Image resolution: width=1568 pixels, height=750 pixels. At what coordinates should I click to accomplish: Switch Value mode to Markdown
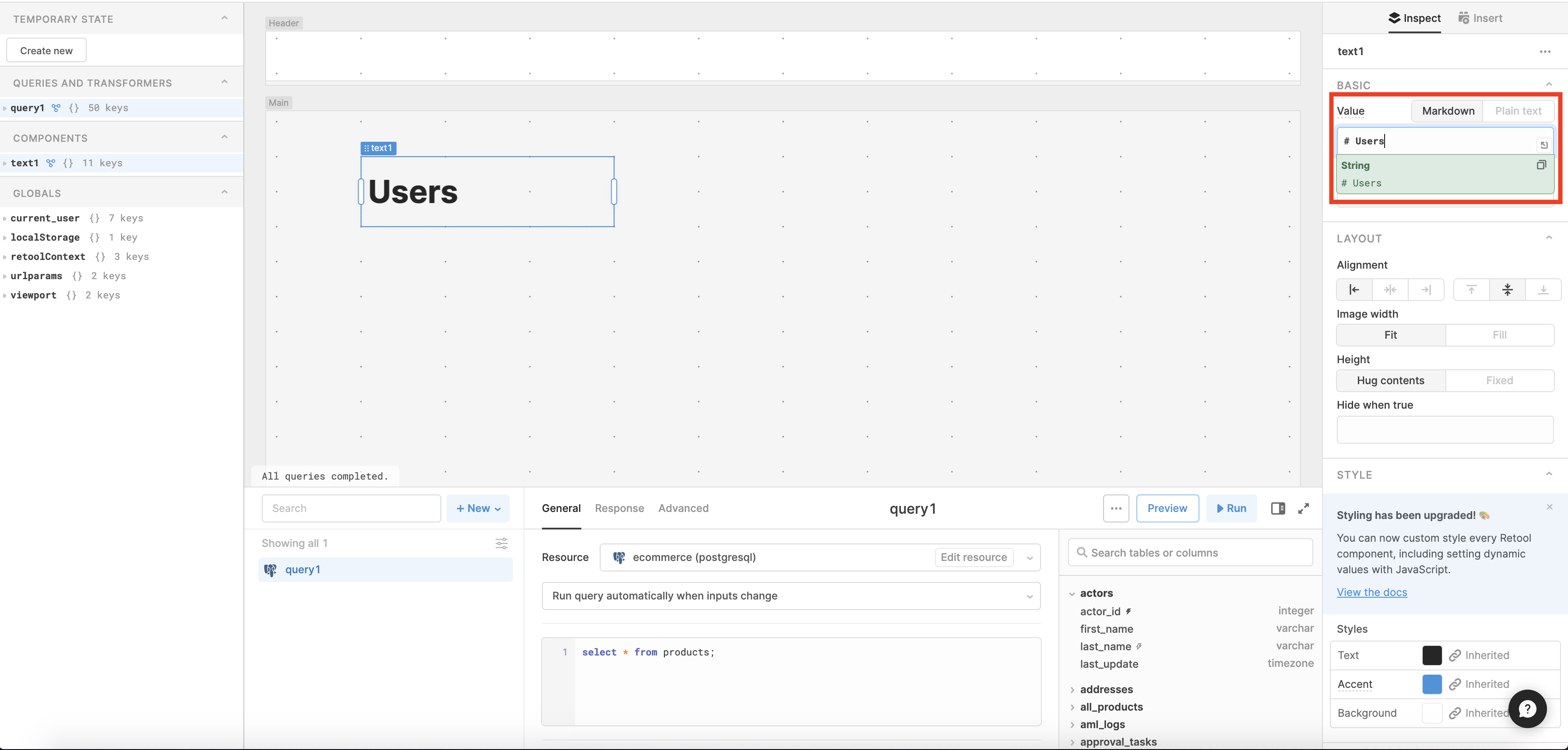[1448, 111]
